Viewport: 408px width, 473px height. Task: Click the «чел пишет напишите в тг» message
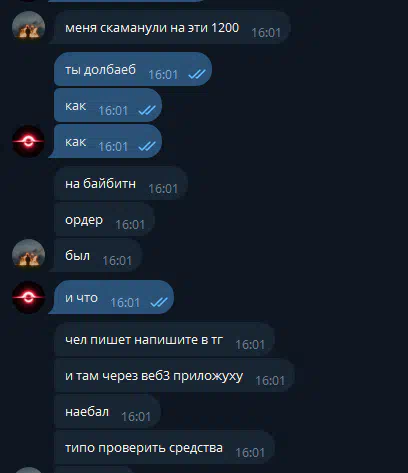[x=164, y=339]
